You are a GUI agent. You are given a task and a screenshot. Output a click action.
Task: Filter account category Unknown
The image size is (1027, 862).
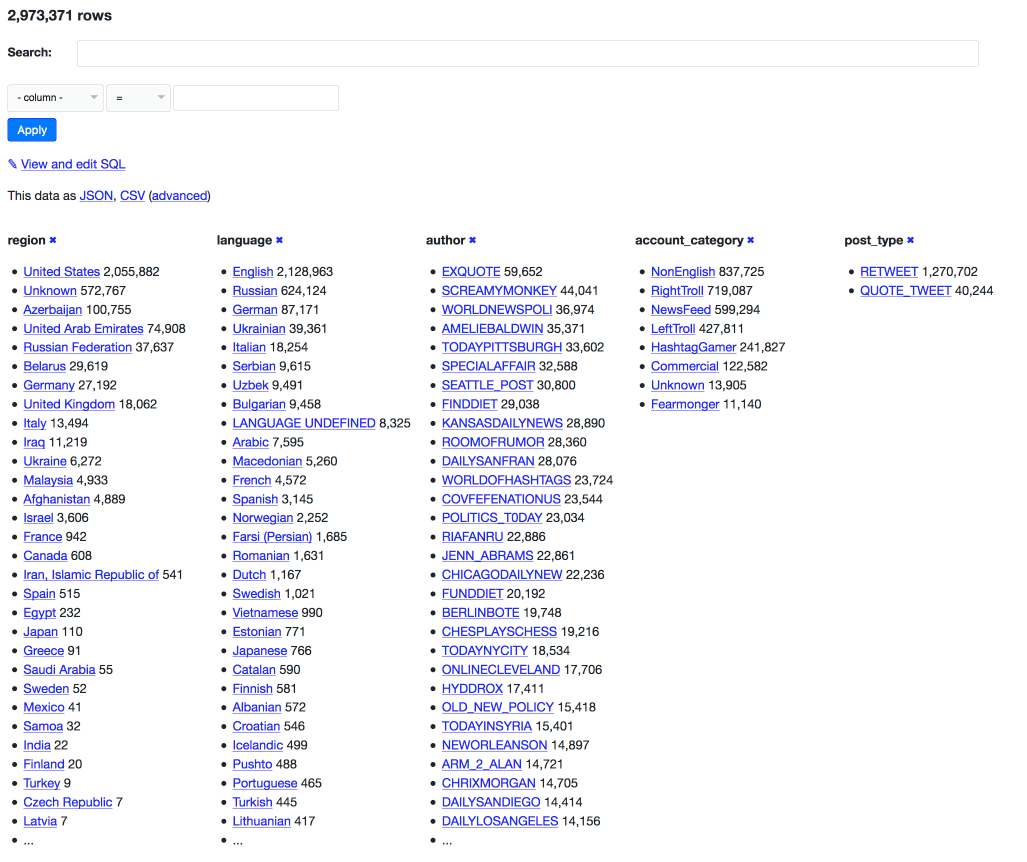(x=677, y=385)
